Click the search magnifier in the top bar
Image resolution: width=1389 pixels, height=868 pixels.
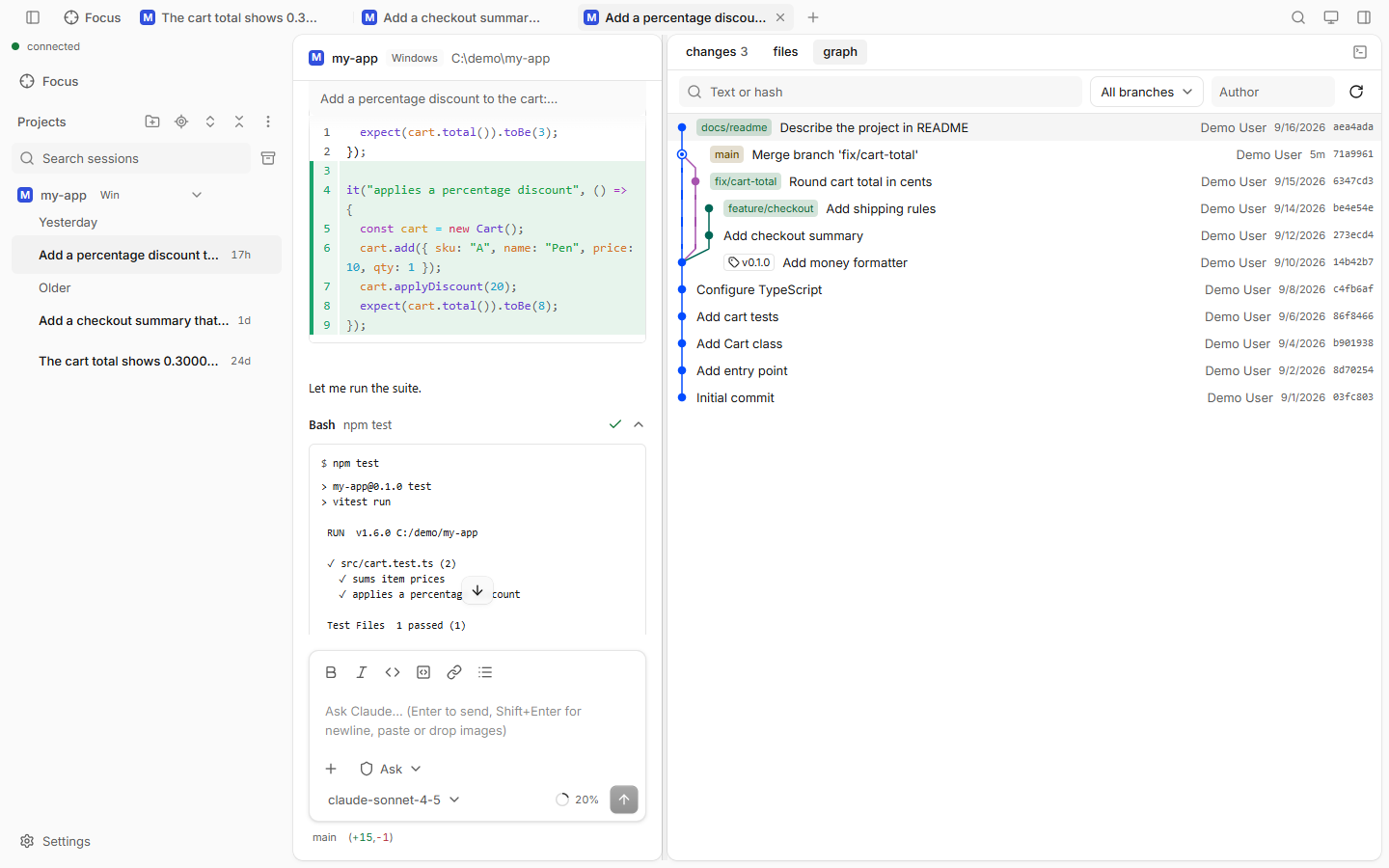point(1298,17)
